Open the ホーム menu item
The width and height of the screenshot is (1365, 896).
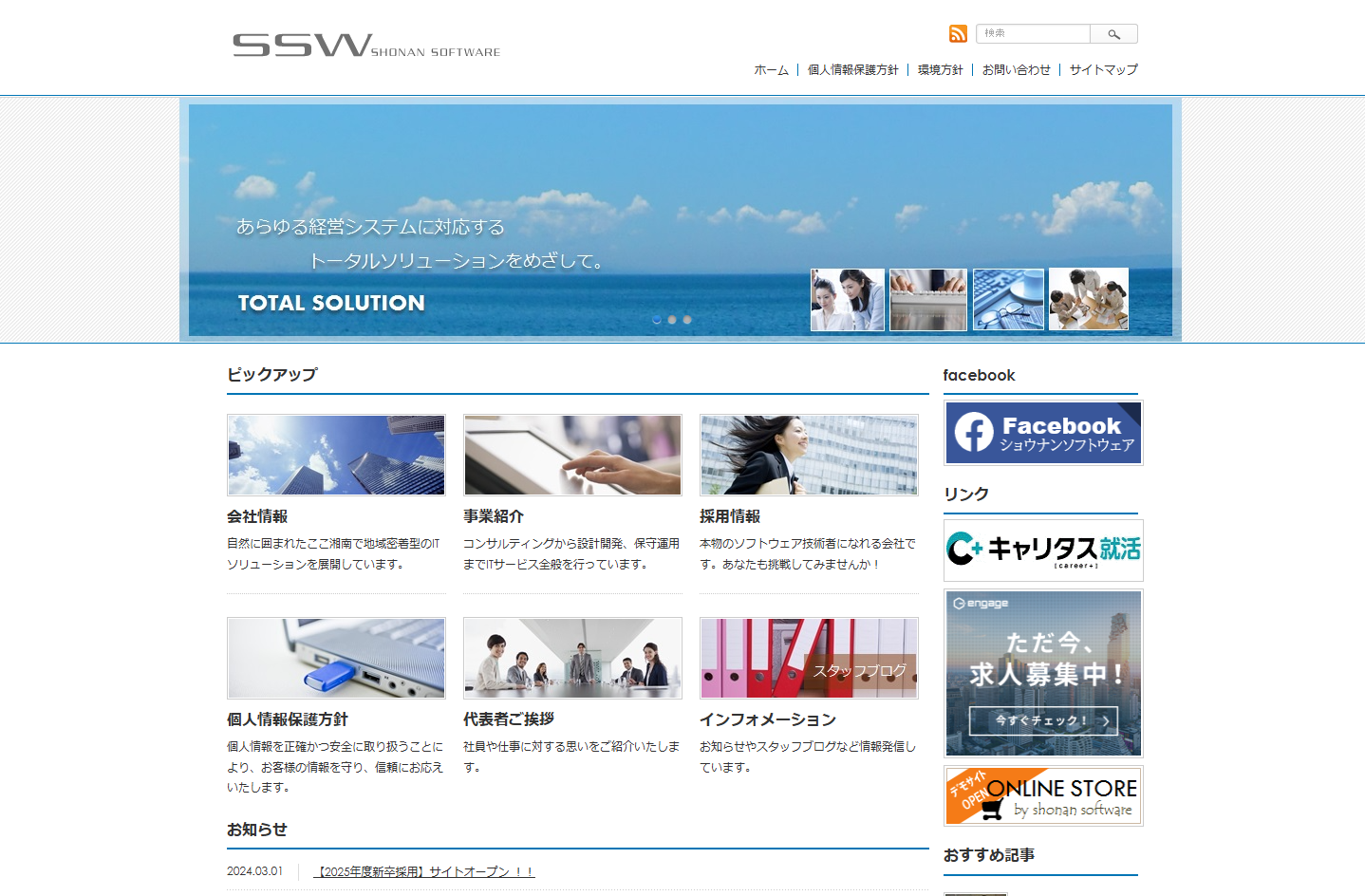(x=771, y=70)
